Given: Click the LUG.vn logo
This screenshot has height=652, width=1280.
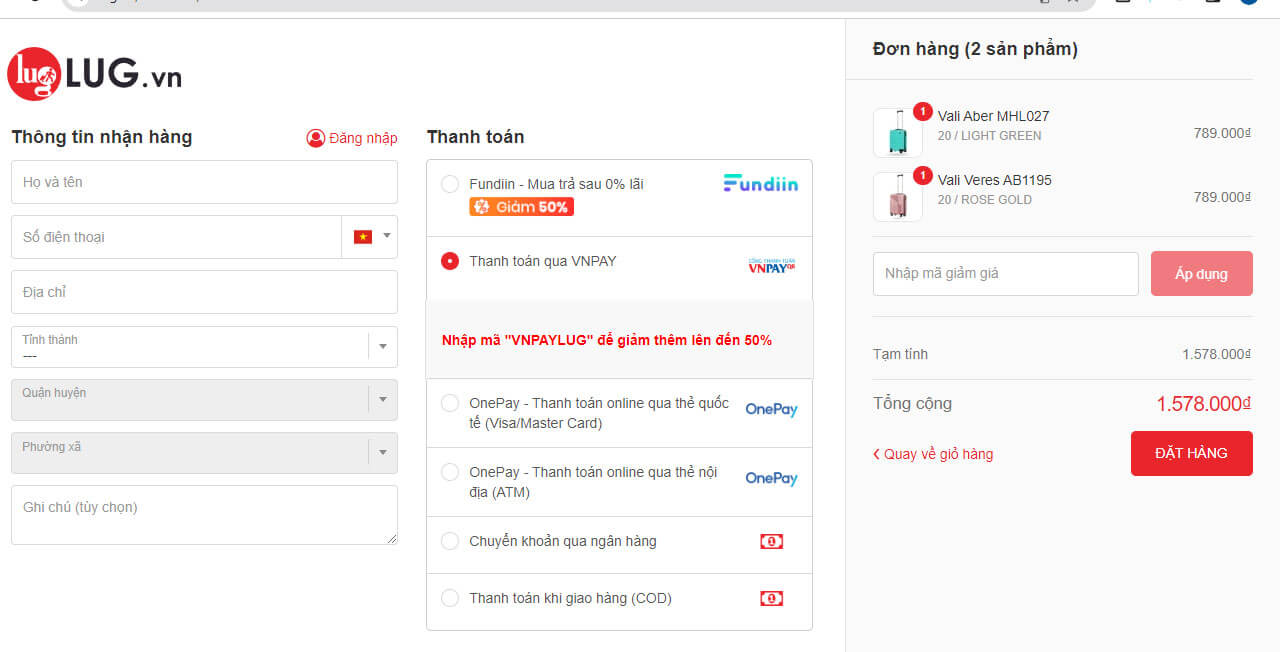Looking at the screenshot, I should coord(95,74).
